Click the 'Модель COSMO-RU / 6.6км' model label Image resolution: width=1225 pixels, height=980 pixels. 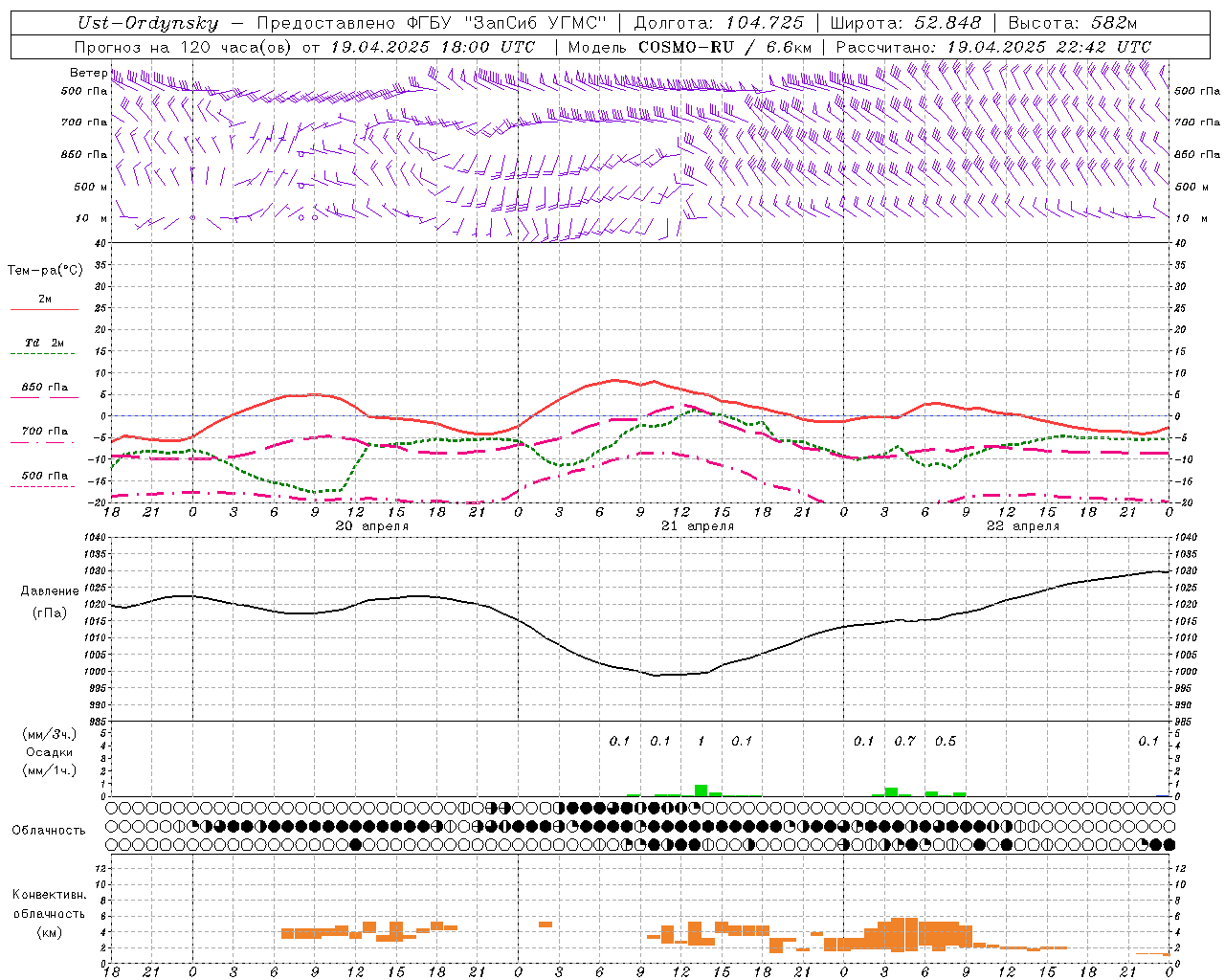click(x=690, y=47)
